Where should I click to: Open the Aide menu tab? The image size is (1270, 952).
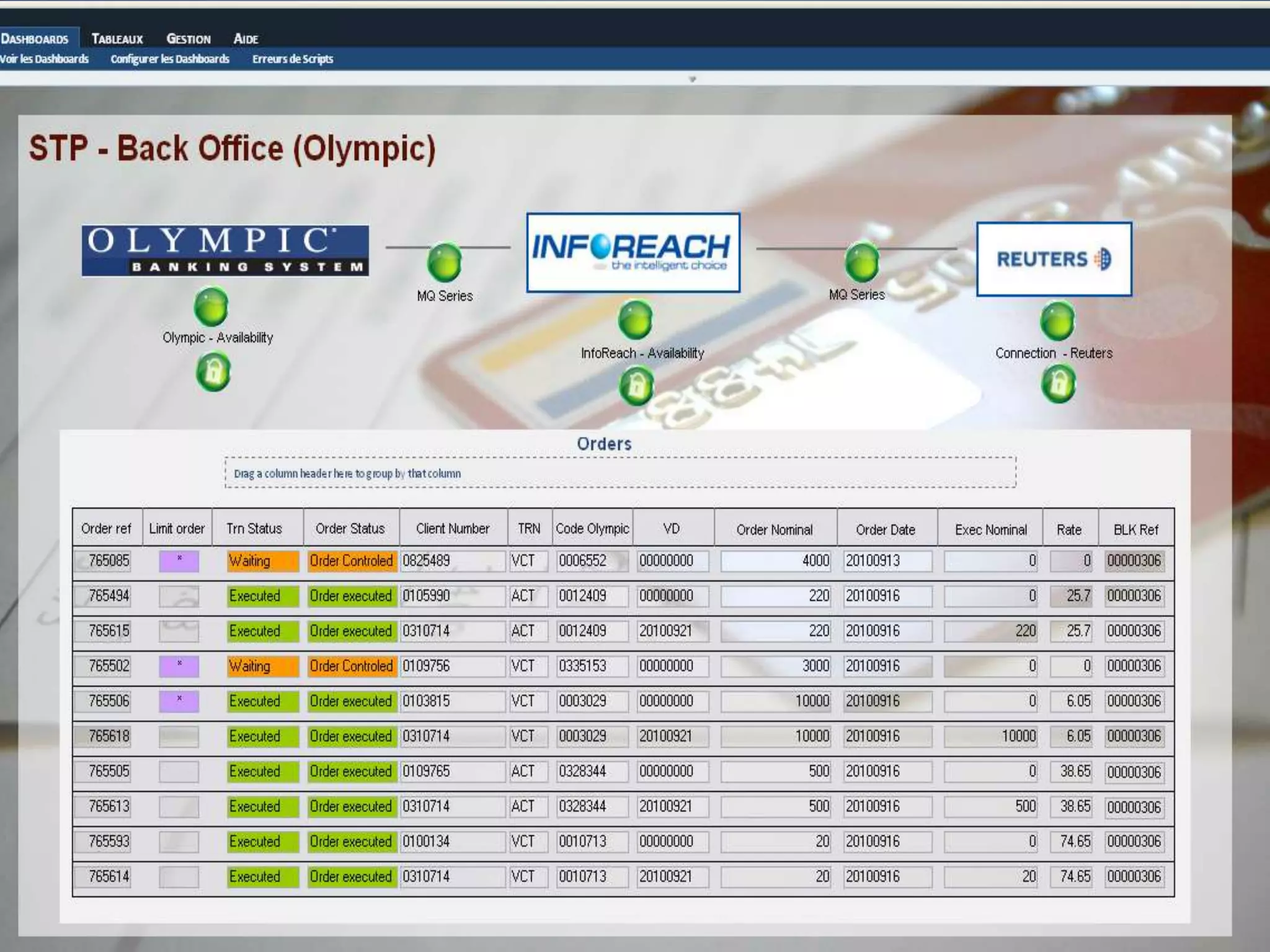(x=246, y=38)
